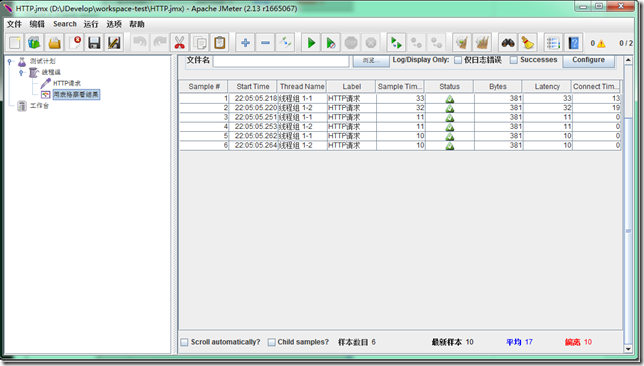The width and height of the screenshot is (644, 366).
Task: Click the Connect Time column header
Action: (x=596, y=87)
